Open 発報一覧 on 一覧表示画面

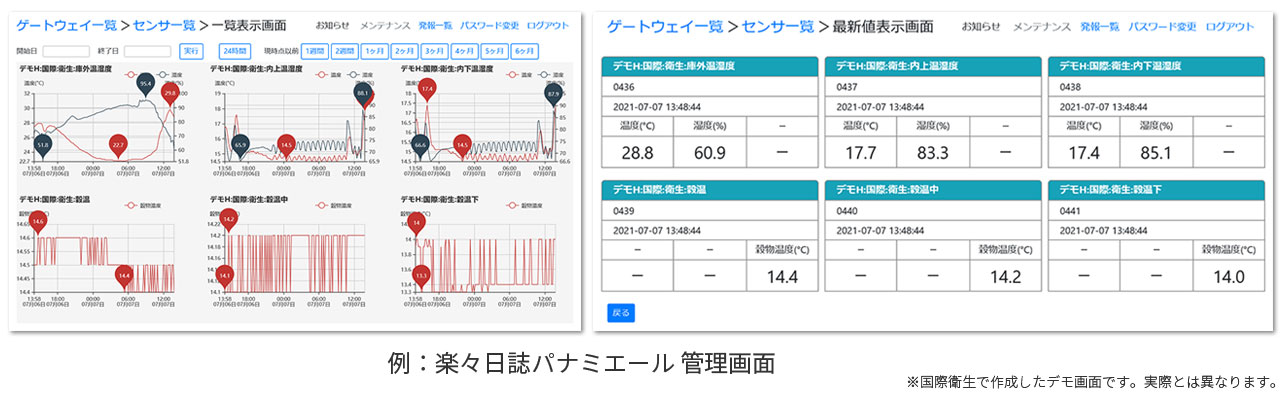[x=434, y=26]
